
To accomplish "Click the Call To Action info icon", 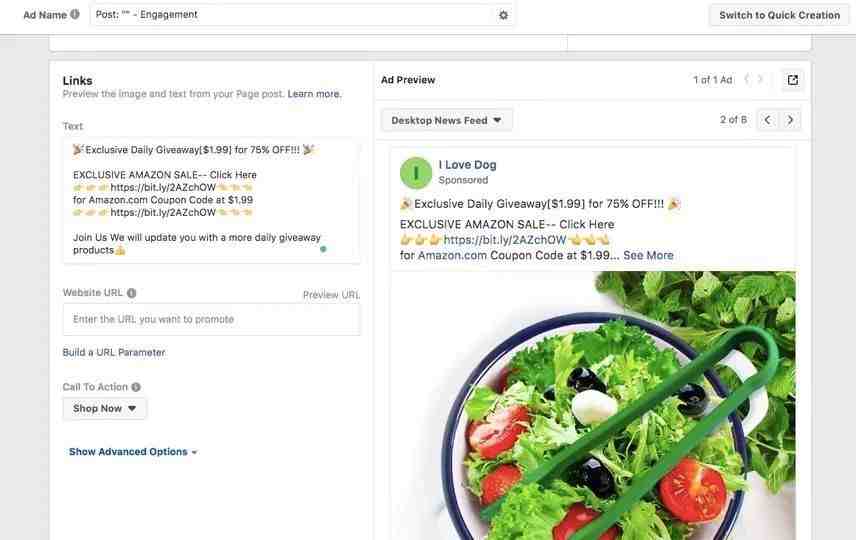I will (136, 387).
